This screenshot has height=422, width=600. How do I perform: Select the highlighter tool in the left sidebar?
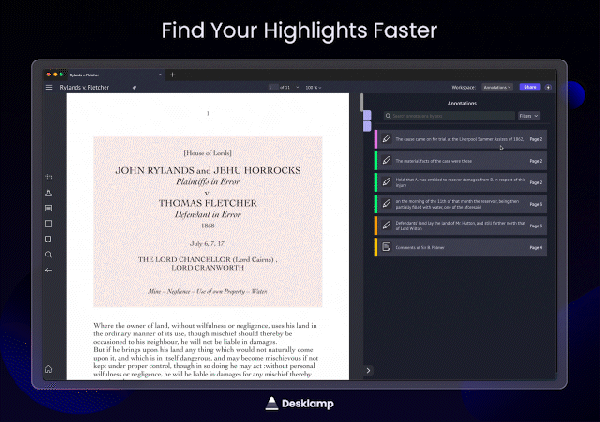[49, 192]
